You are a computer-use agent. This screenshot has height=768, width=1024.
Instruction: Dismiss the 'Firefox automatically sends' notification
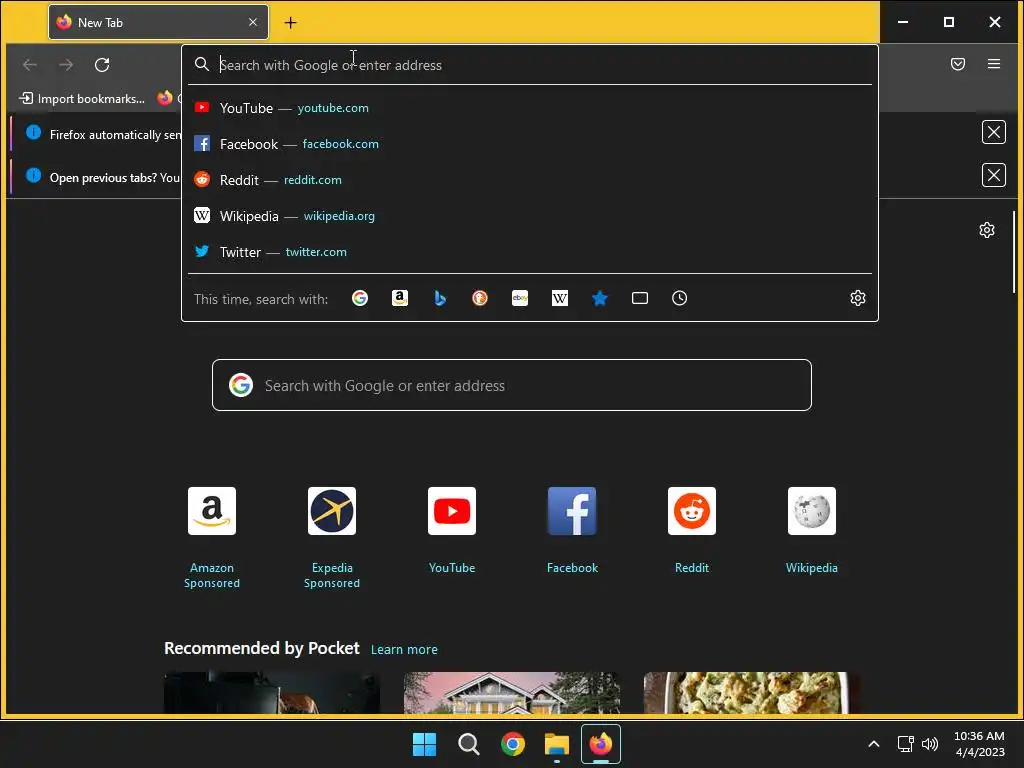click(x=993, y=133)
